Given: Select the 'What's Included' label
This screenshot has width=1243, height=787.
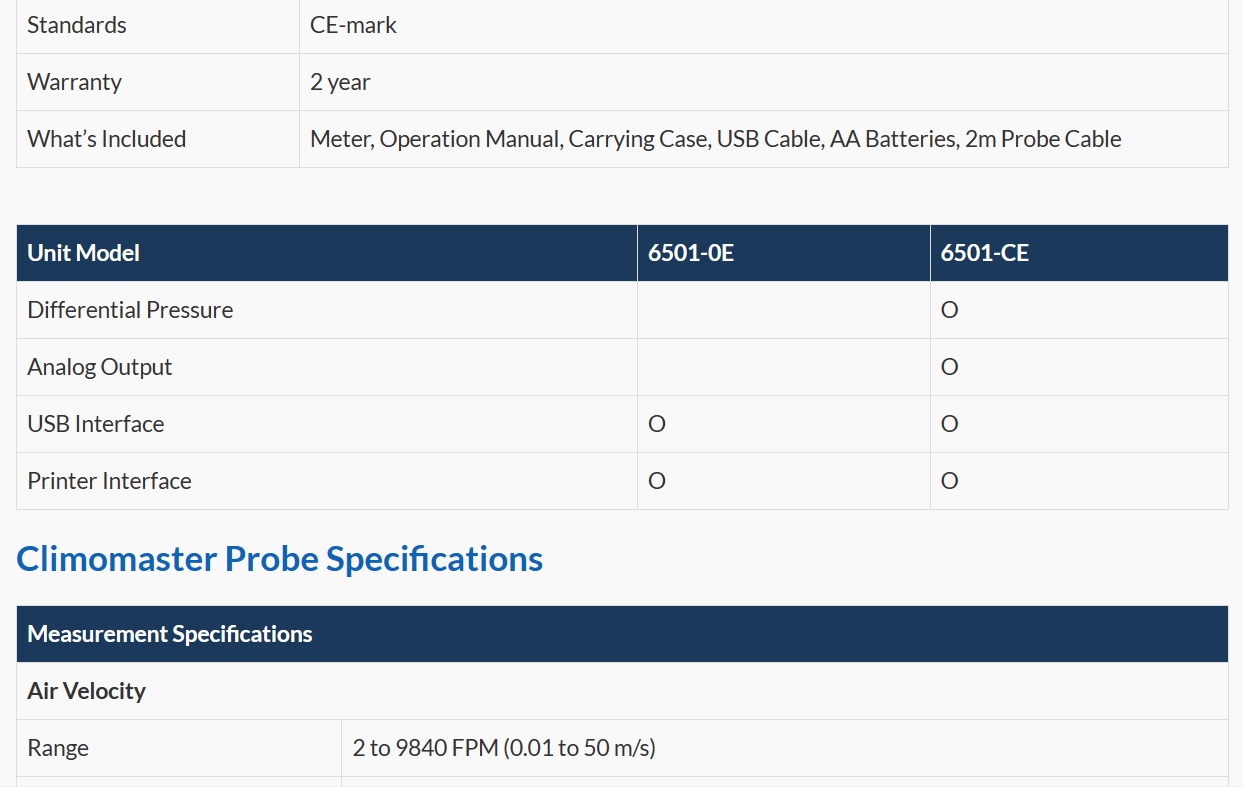Looking at the screenshot, I should click(x=106, y=139).
